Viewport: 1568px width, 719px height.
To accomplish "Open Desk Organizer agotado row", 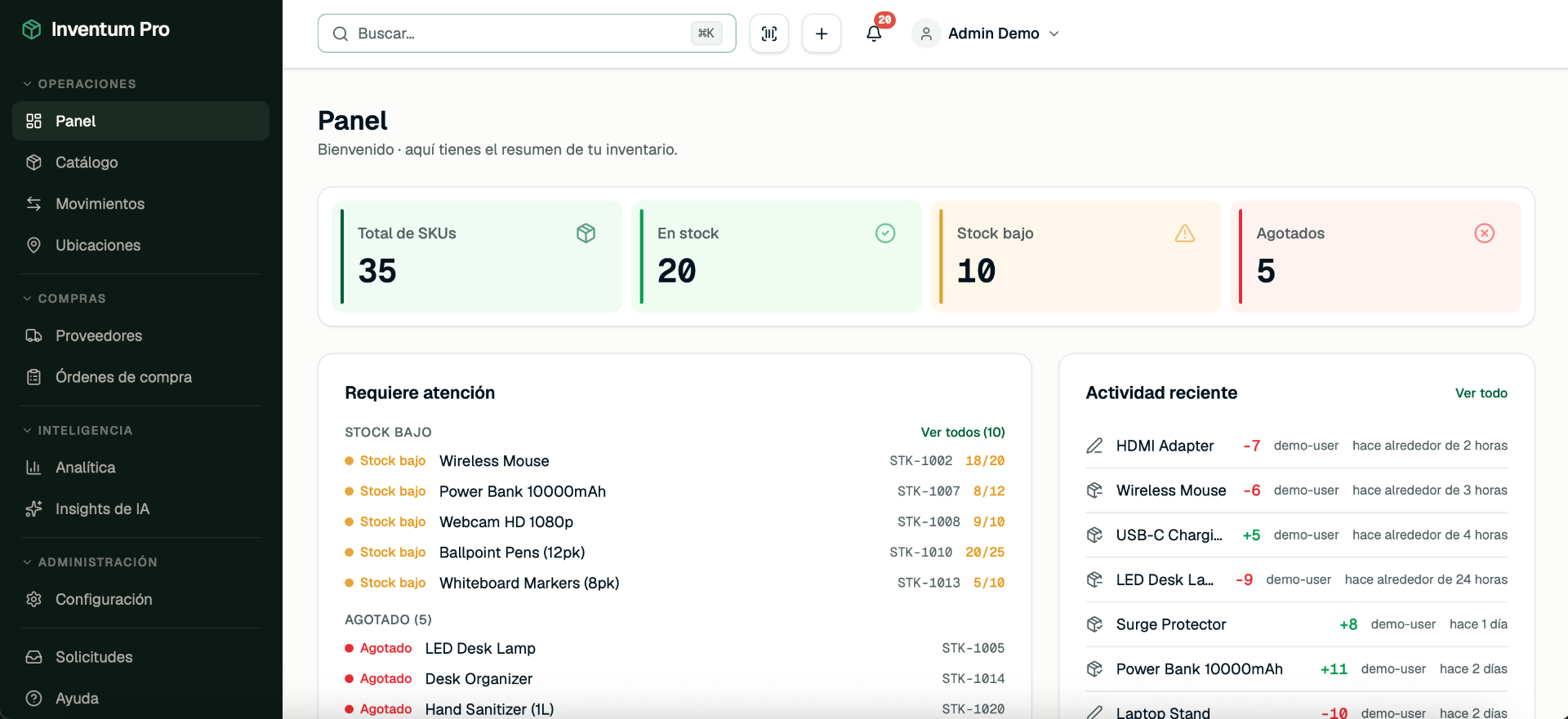I will [675, 679].
